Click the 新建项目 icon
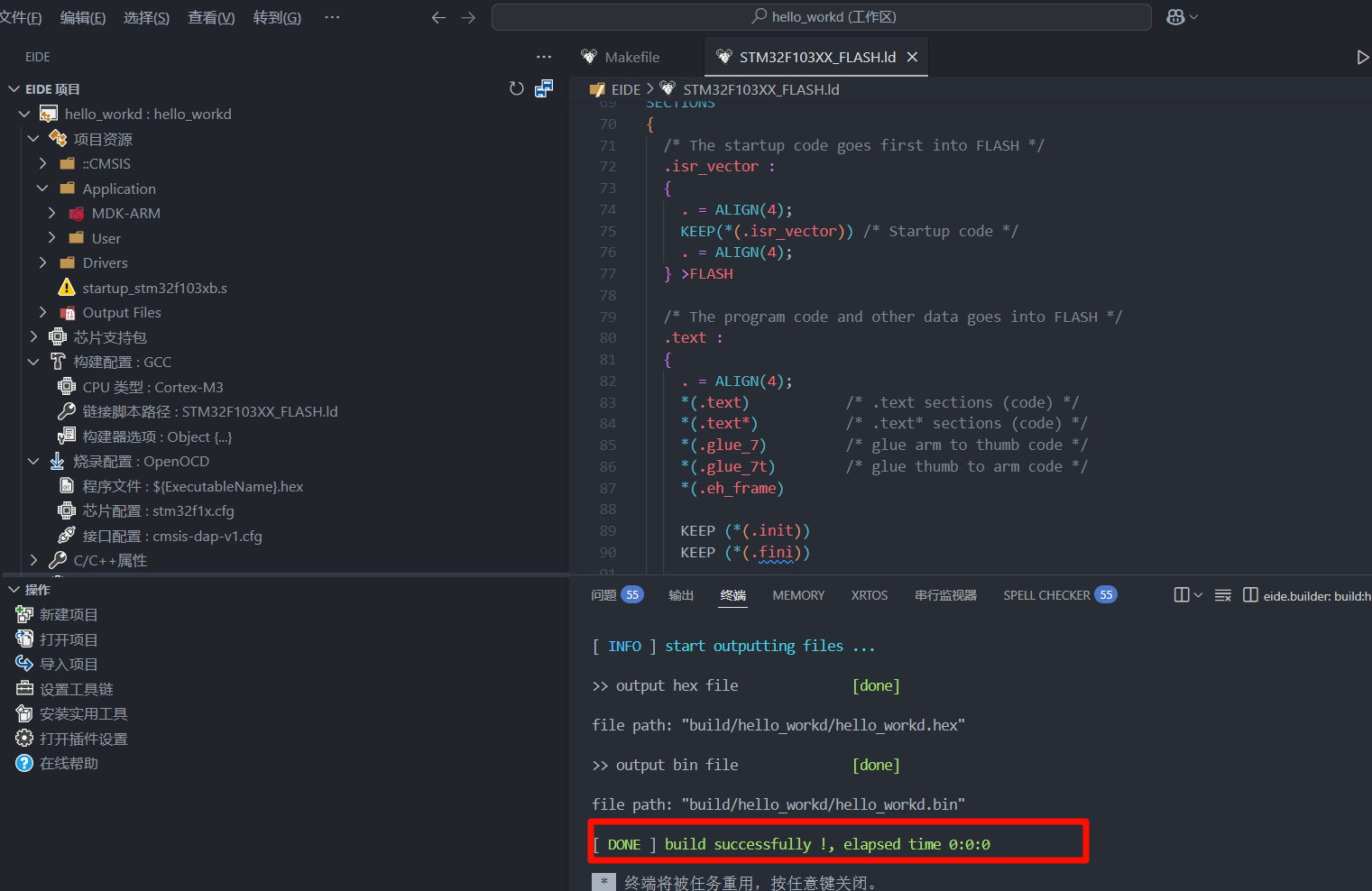The height and width of the screenshot is (891, 1372). tap(24, 614)
